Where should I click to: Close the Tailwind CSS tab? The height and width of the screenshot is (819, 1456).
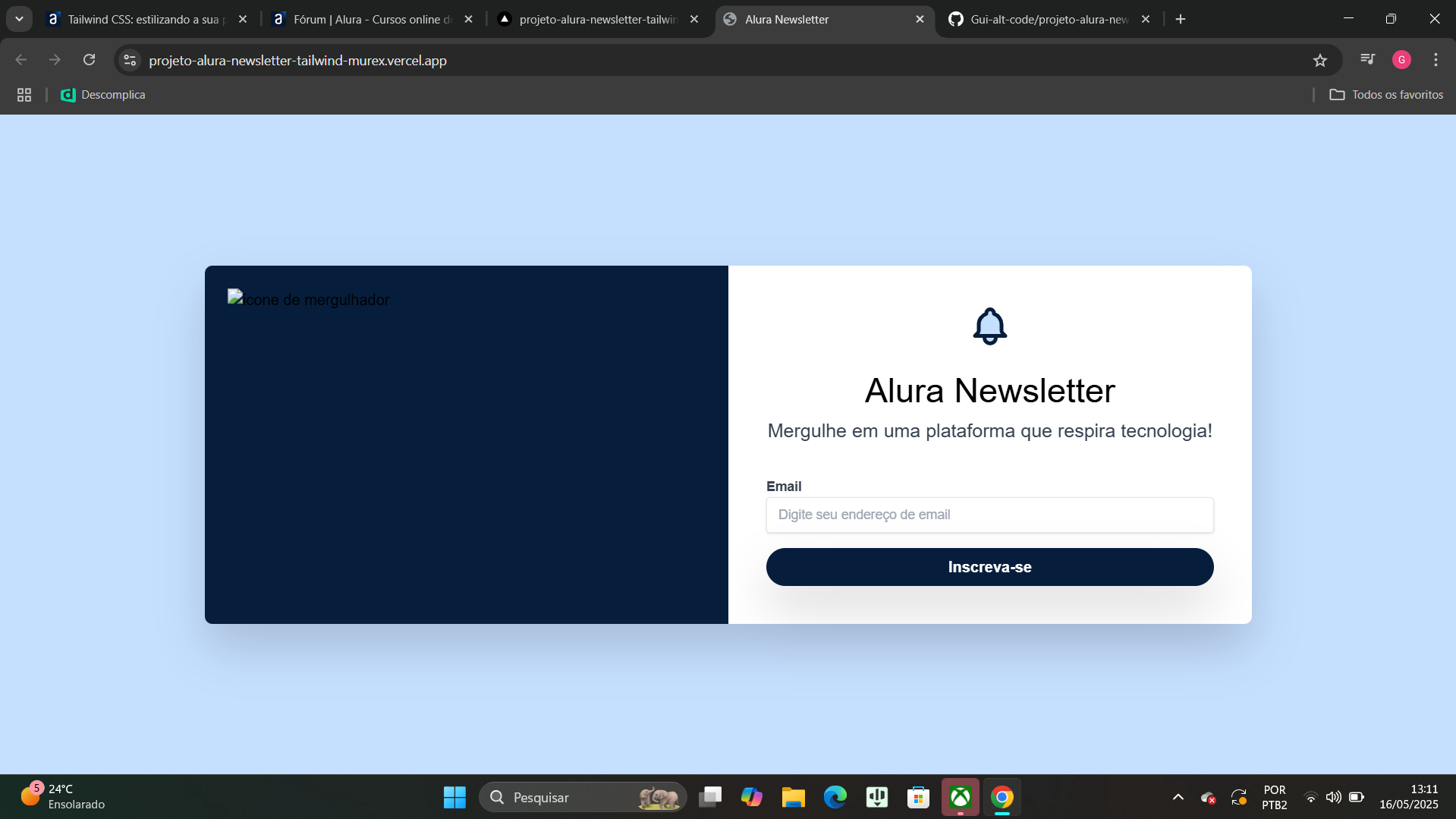[243, 20]
